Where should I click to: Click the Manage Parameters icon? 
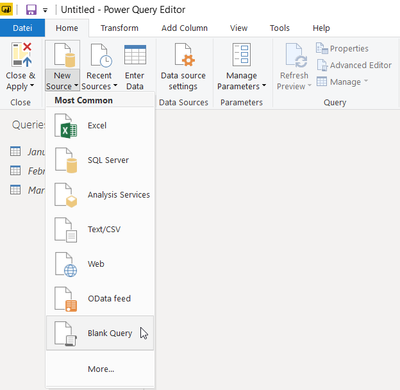(x=241, y=55)
